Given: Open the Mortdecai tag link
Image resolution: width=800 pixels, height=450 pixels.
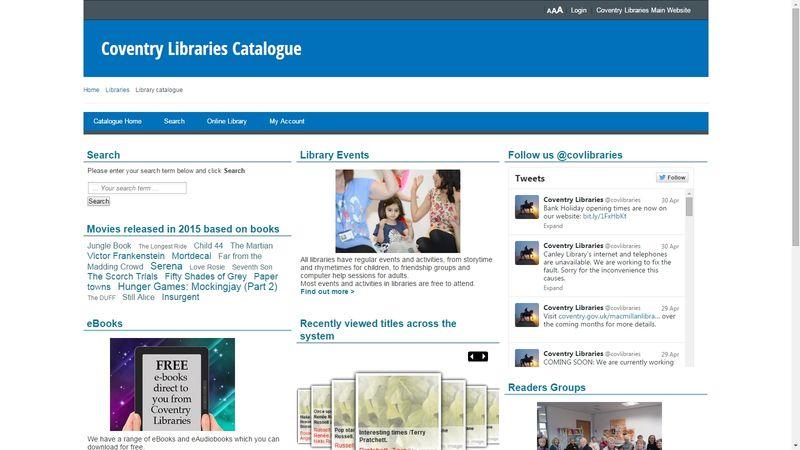Looking at the screenshot, I should [191, 256].
